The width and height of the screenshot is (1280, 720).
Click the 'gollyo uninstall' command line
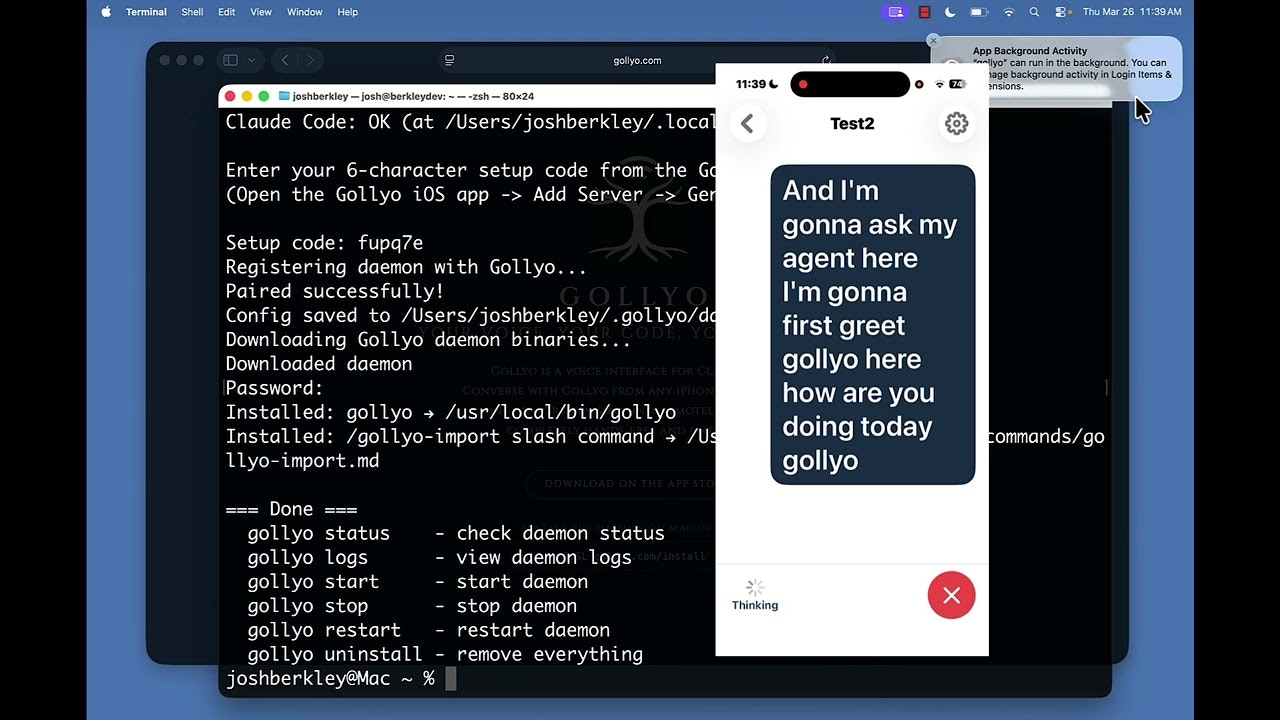(445, 654)
